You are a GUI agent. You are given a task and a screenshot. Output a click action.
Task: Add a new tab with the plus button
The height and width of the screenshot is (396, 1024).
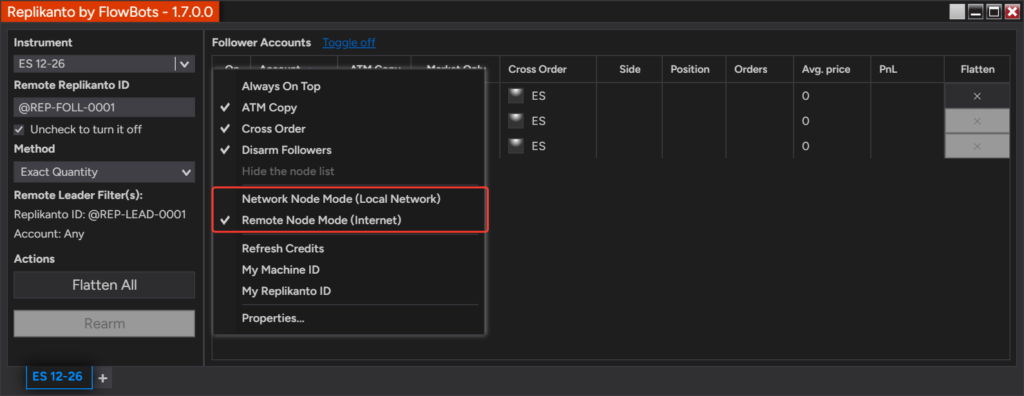tap(103, 377)
